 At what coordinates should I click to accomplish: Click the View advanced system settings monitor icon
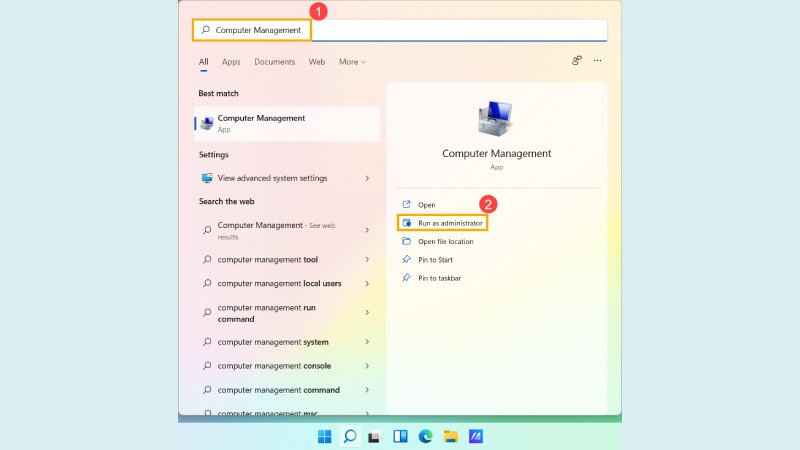tap(207, 178)
